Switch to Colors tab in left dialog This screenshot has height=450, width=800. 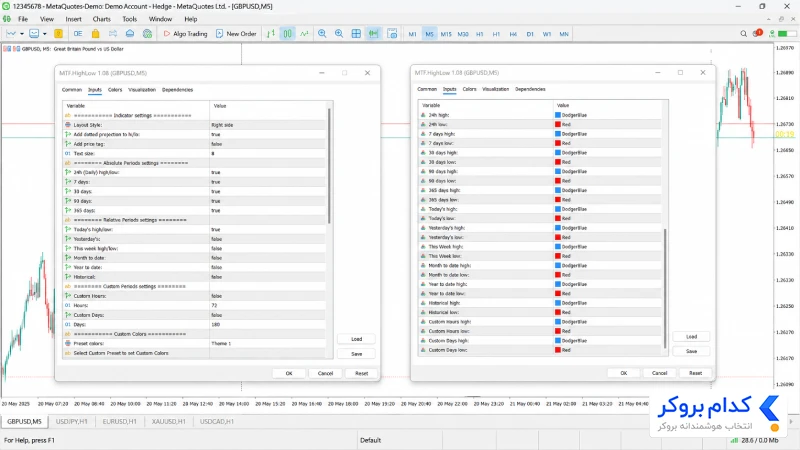[x=115, y=90]
